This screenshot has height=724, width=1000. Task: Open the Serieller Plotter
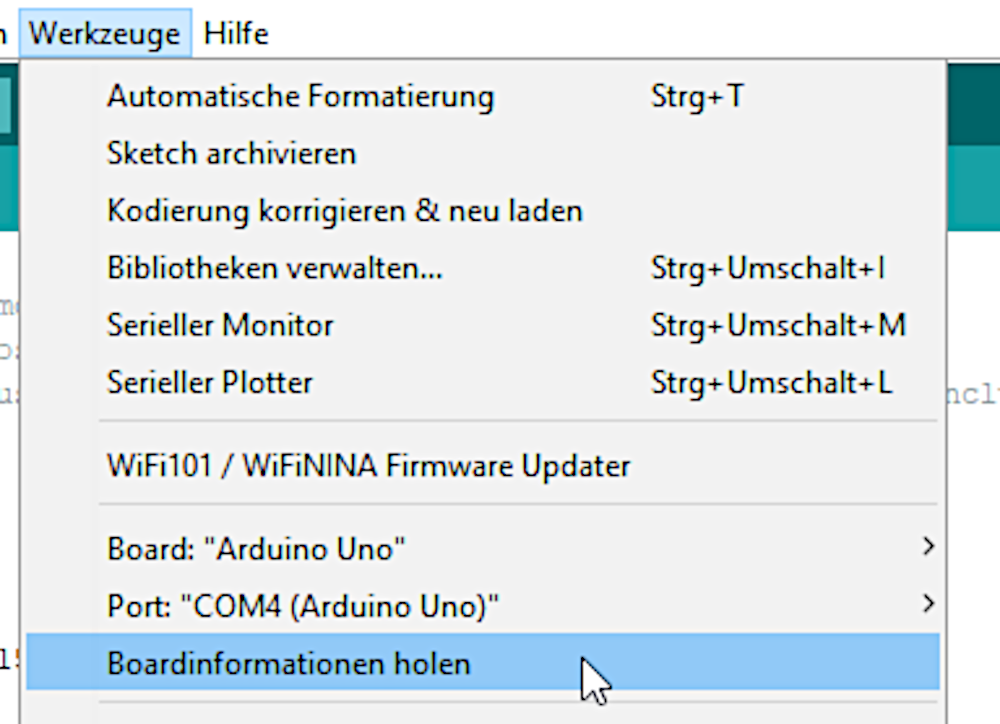(x=210, y=383)
